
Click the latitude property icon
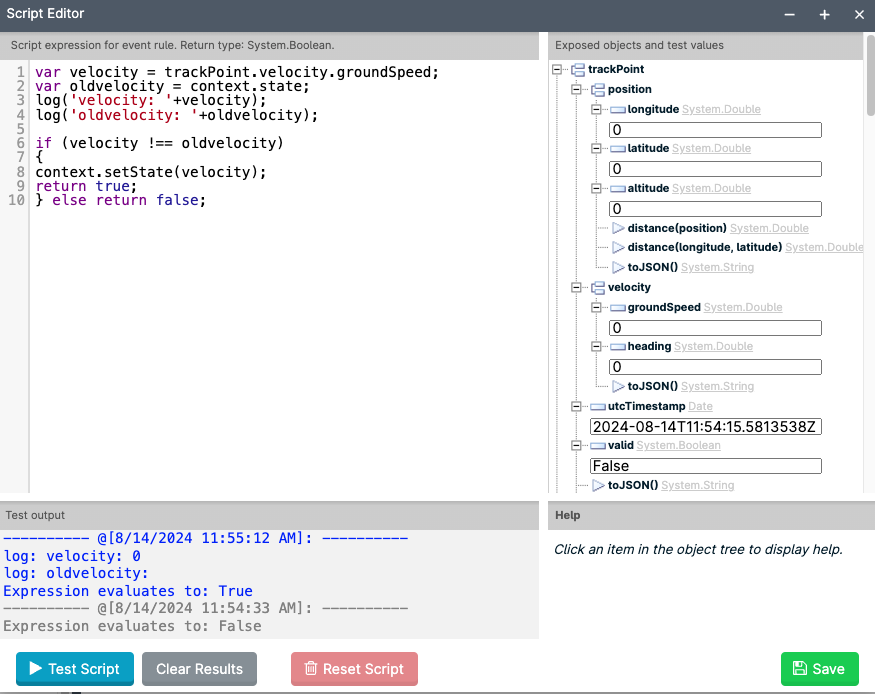pyautogui.click(x=618, y=149)
